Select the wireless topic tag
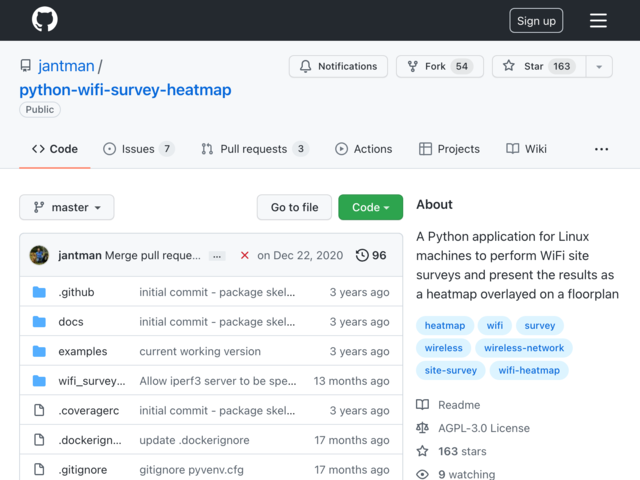The image size is (640, 480). 443,348
